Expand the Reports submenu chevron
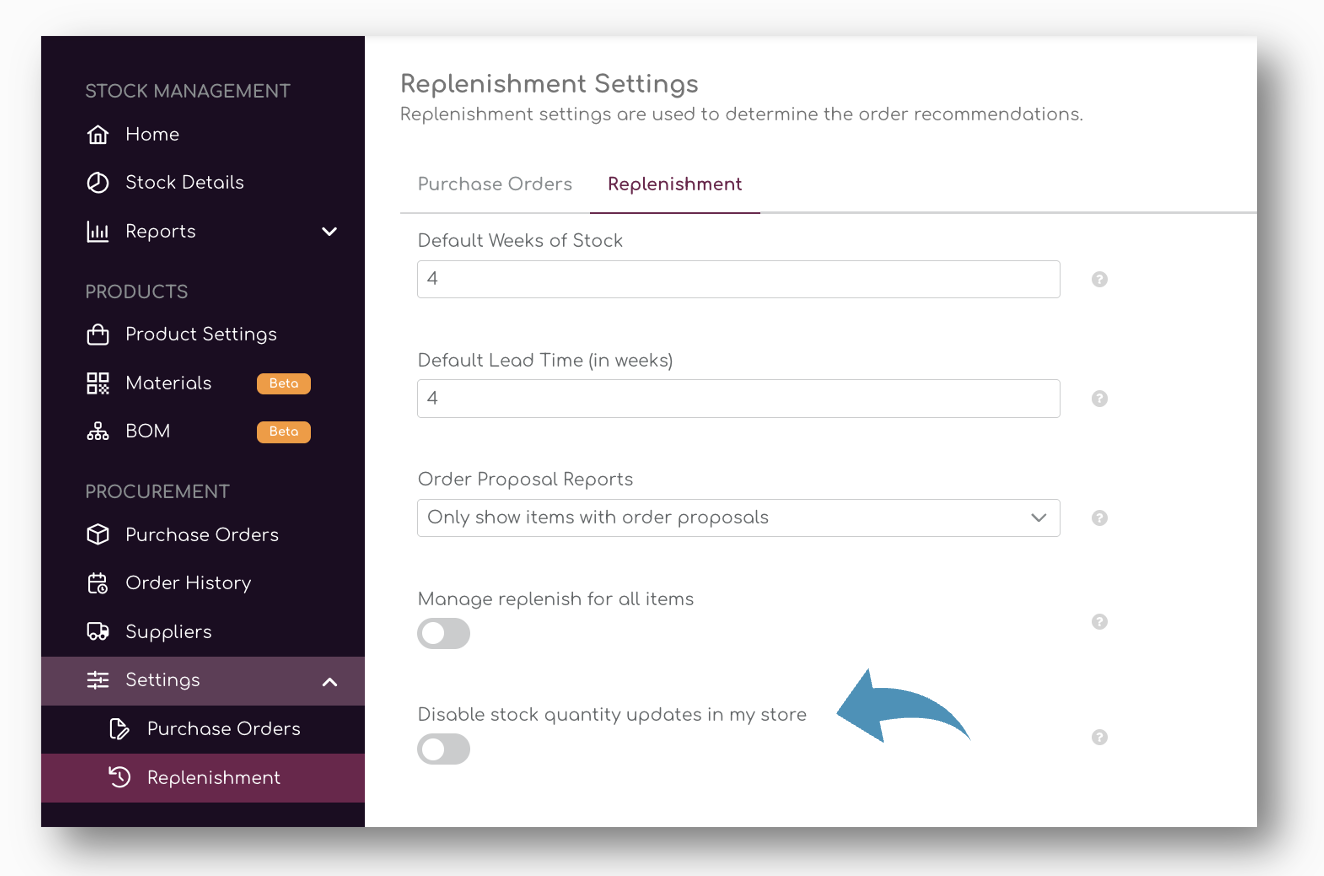Screen dimensions: 1324x876 click(x=329, y=232)
